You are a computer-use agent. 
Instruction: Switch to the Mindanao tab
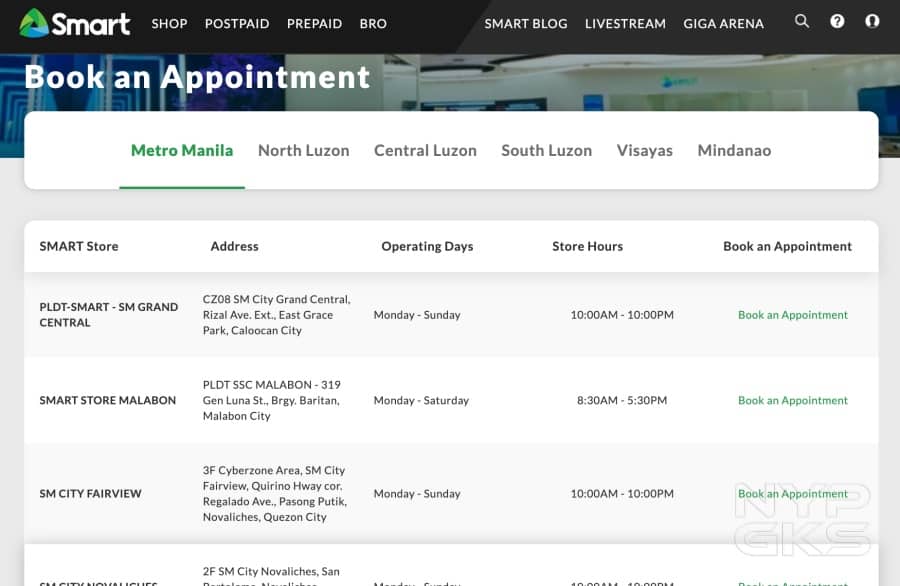pyautogui.click(x=734, y=150)
